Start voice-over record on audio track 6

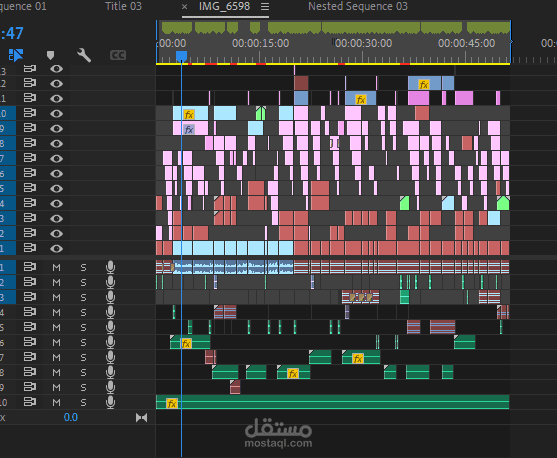tap(110, 342)
